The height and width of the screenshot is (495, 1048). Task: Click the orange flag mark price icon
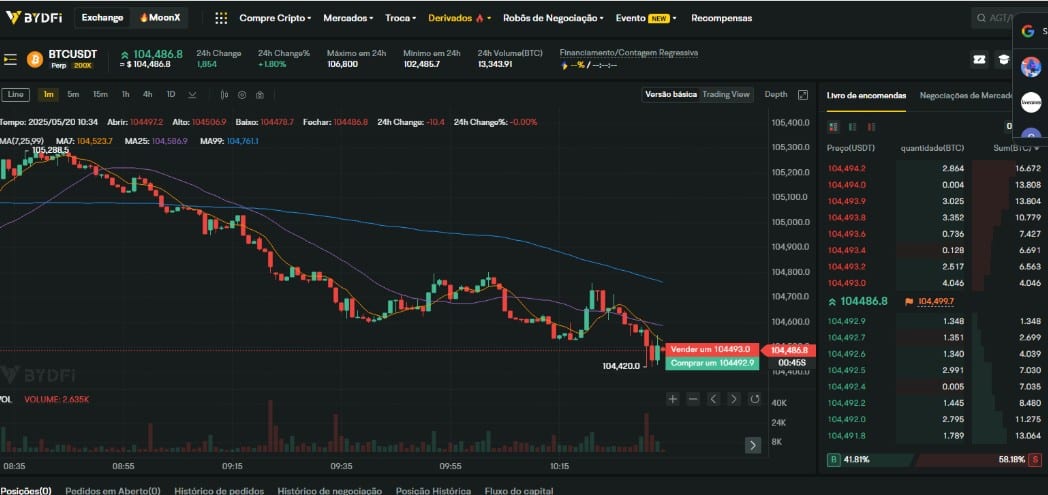pyautogui.click(x=909, y=302)
